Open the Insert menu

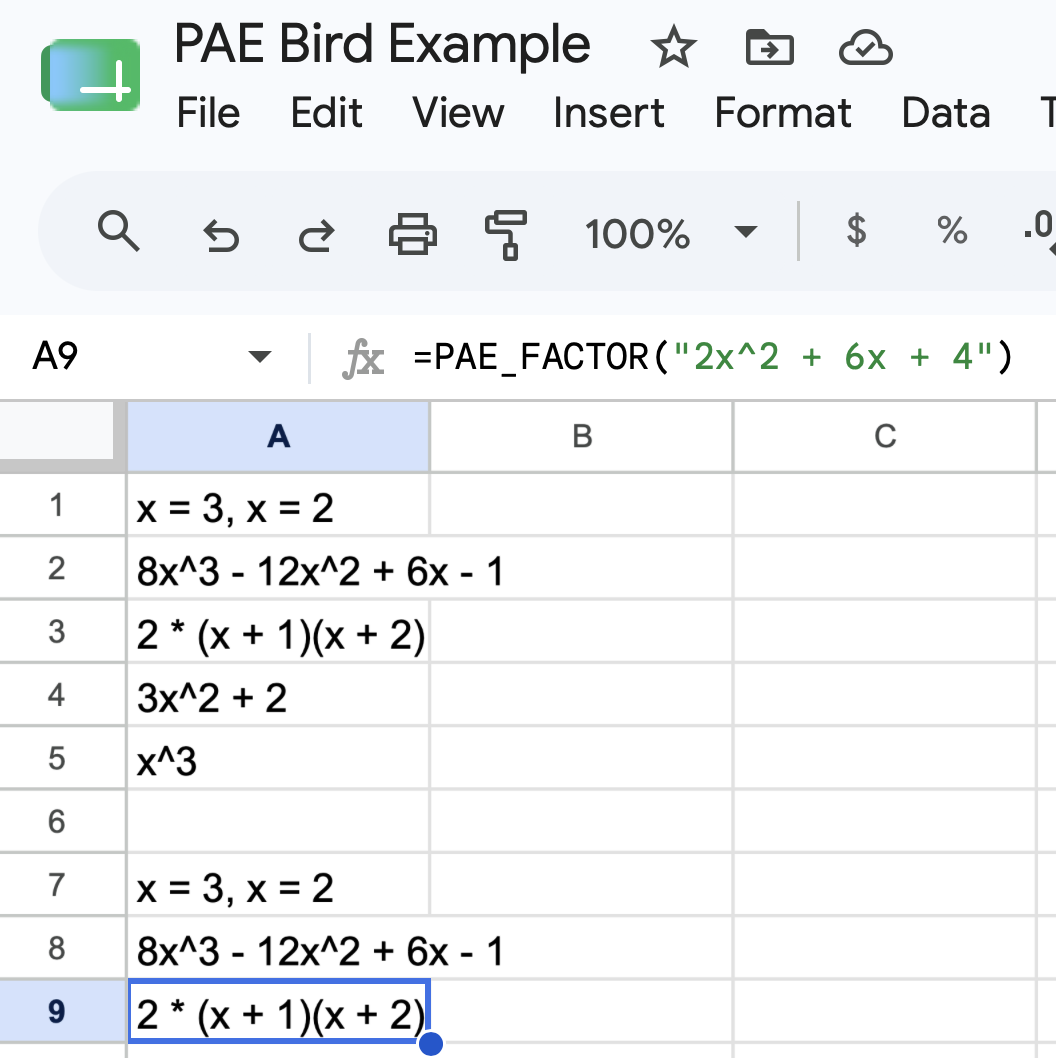[x=609, y=113]
